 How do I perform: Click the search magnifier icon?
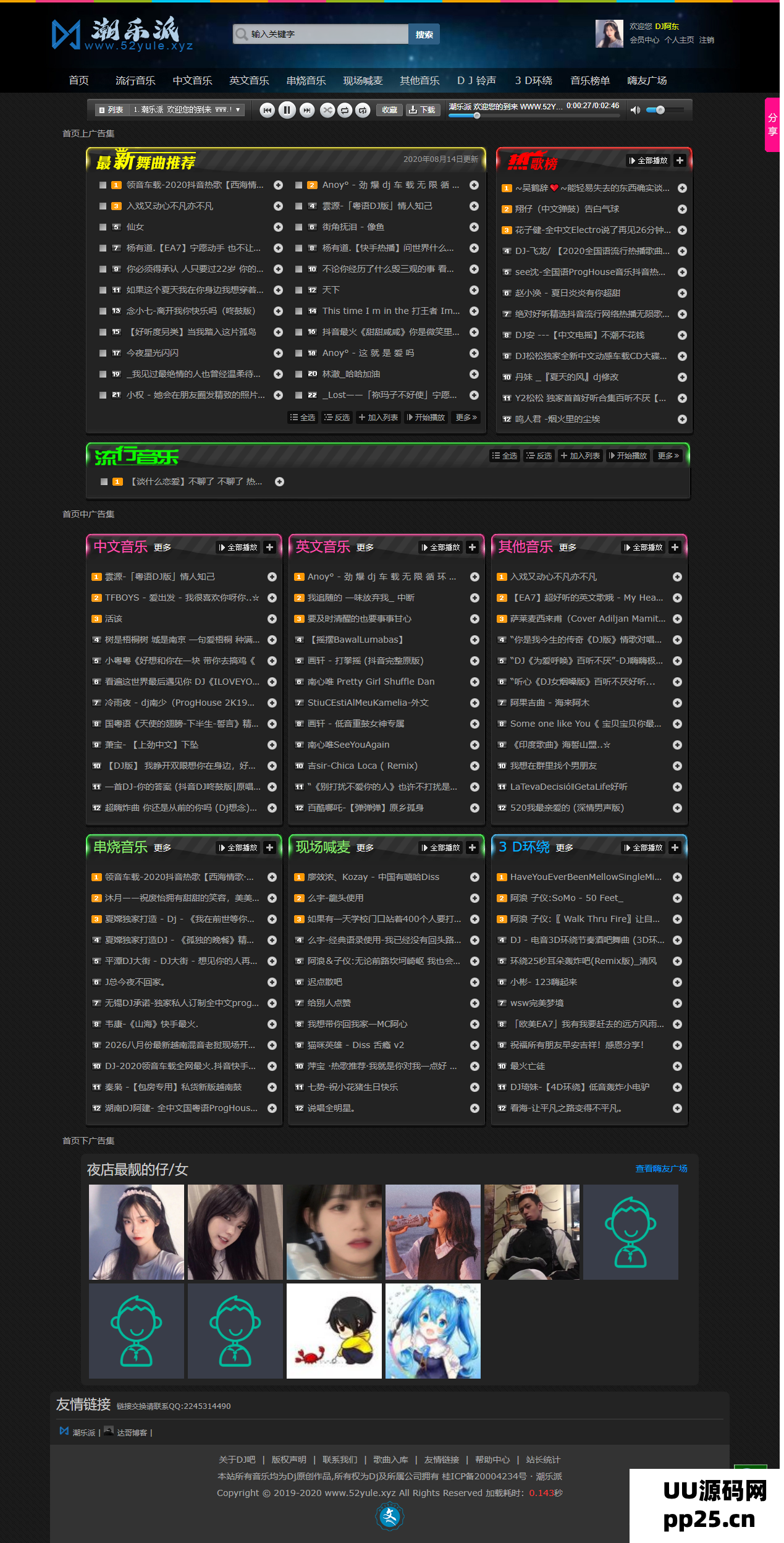[241, 34]
